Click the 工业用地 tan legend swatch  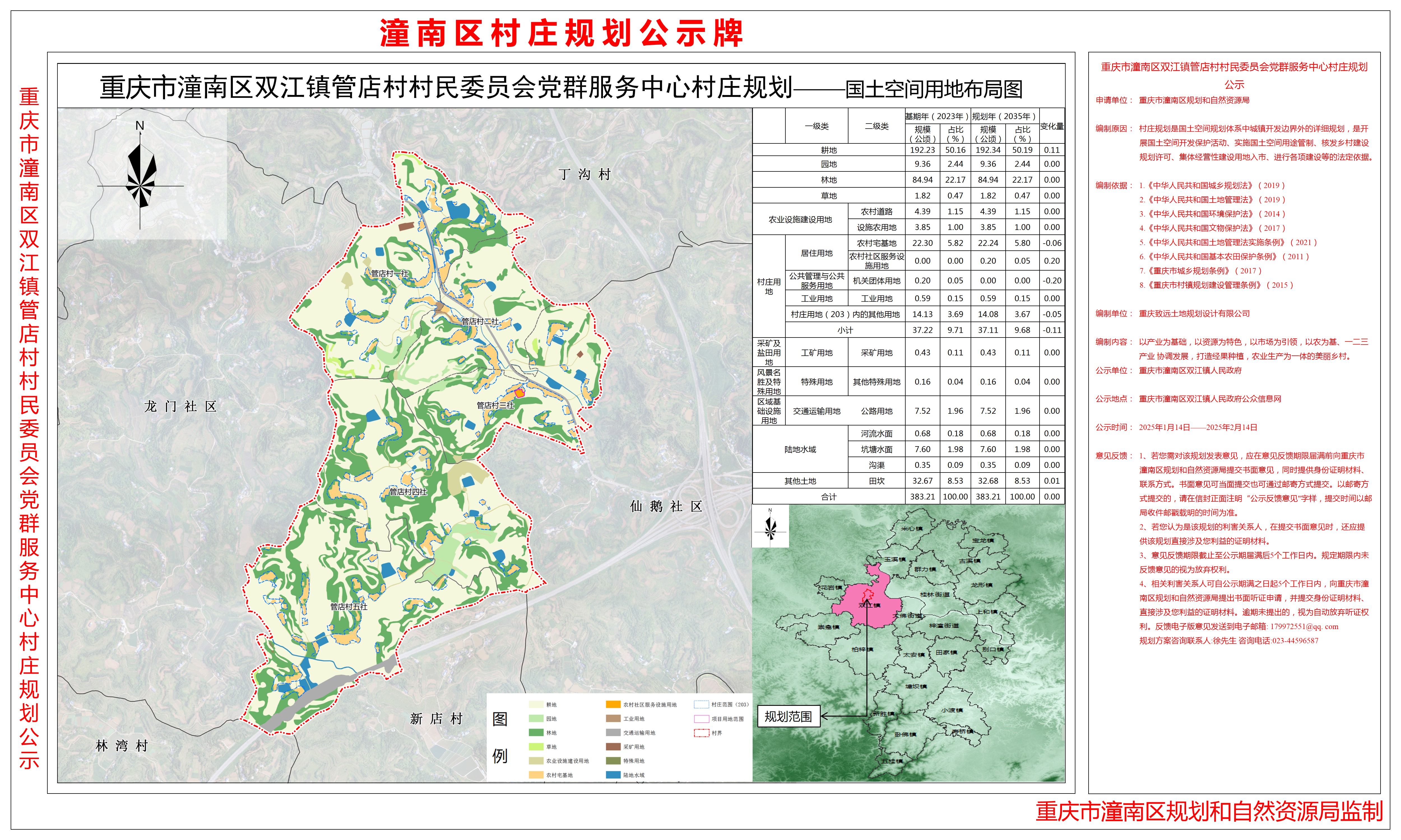(613, 719)
